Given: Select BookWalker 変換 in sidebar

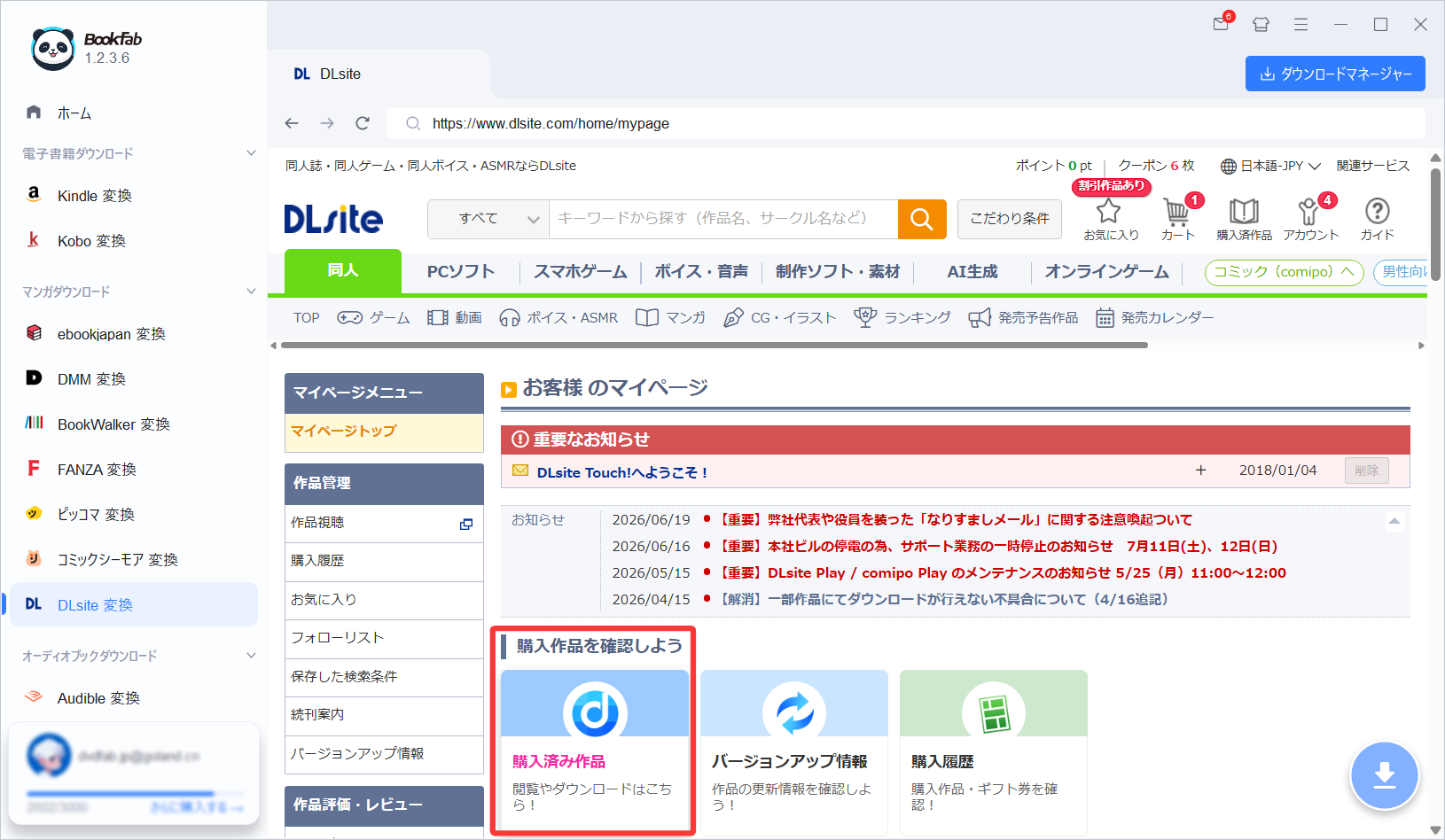Looking at the screenshot, I should click(x=134, y=424).
